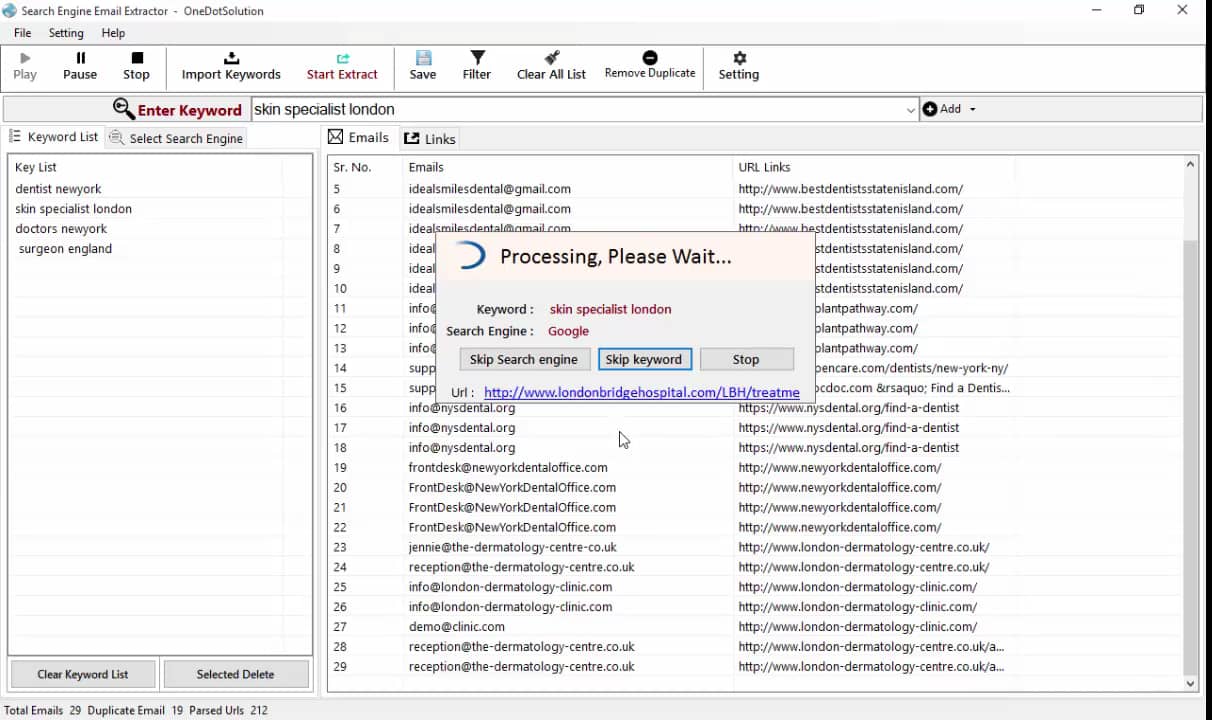Click the Emails column header
The height and width of the screenshot is (720, 1212).
point(426,167)
